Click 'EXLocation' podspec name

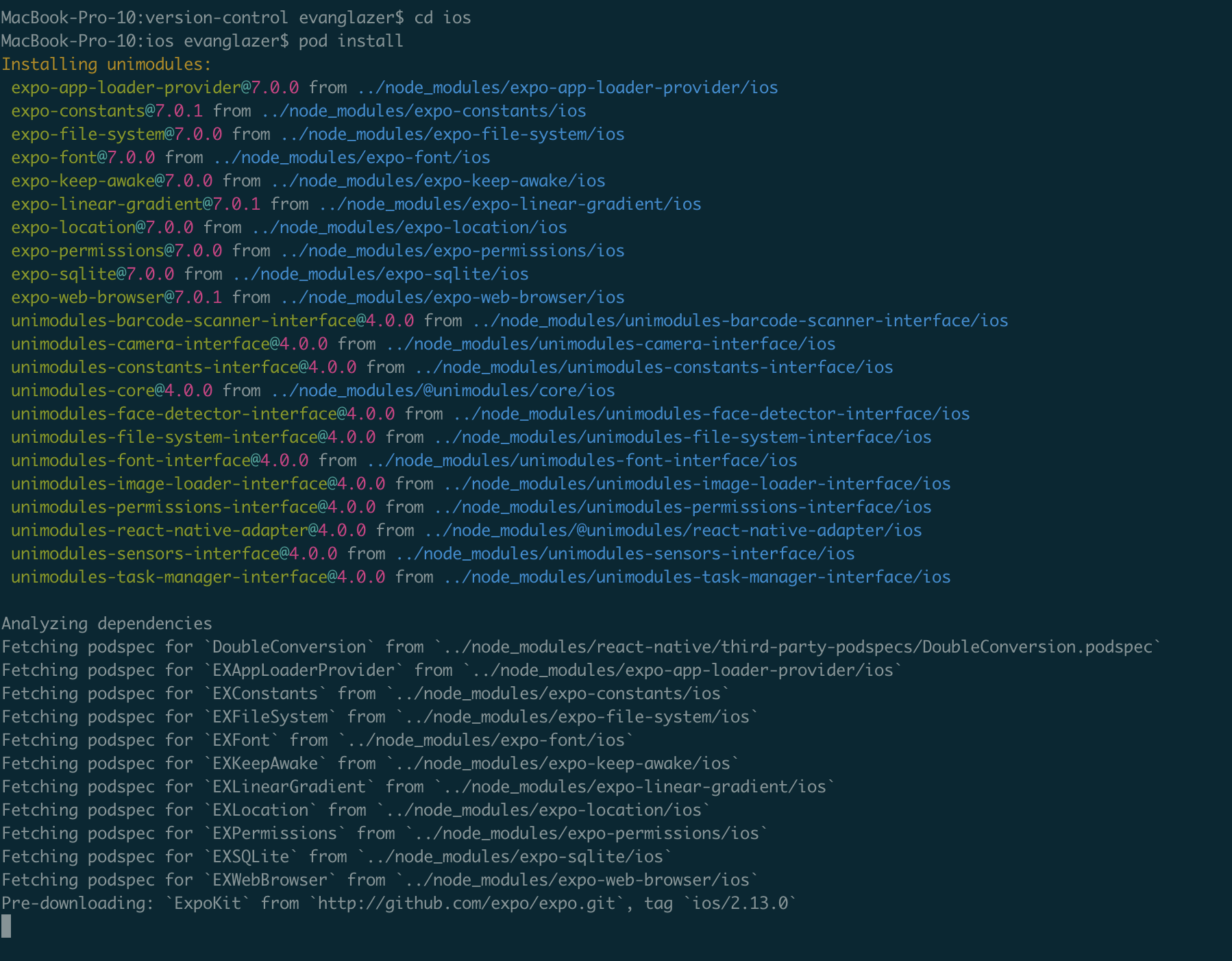(x=260, y=810)
